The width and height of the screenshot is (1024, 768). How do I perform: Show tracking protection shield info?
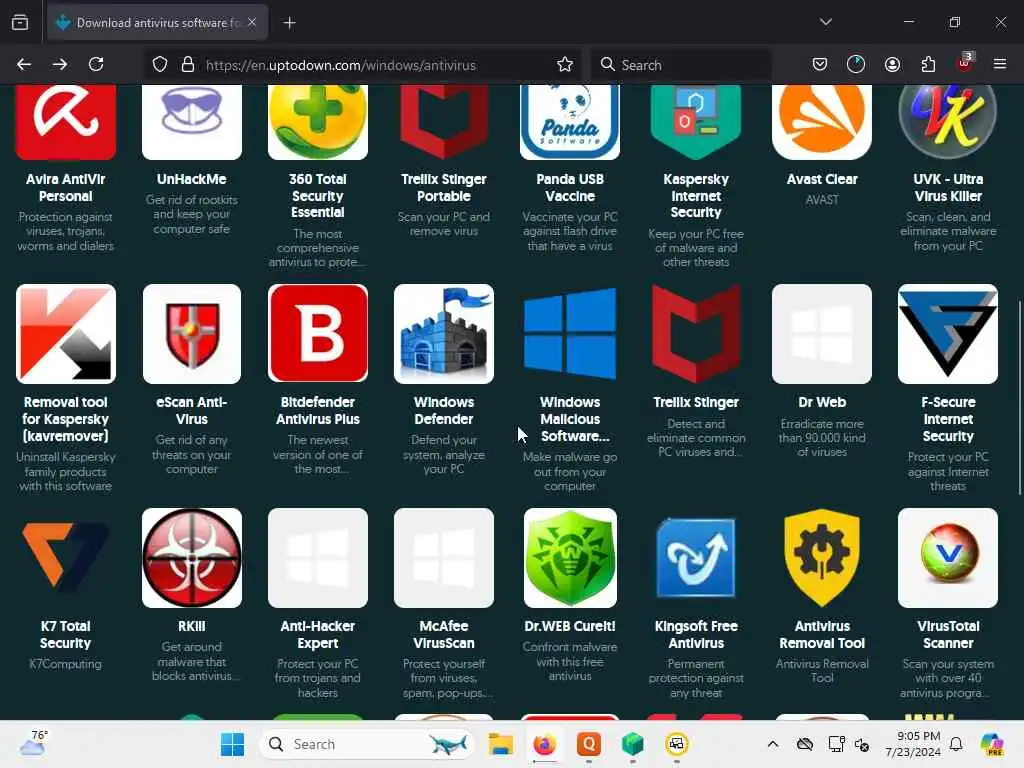[160, 64]
